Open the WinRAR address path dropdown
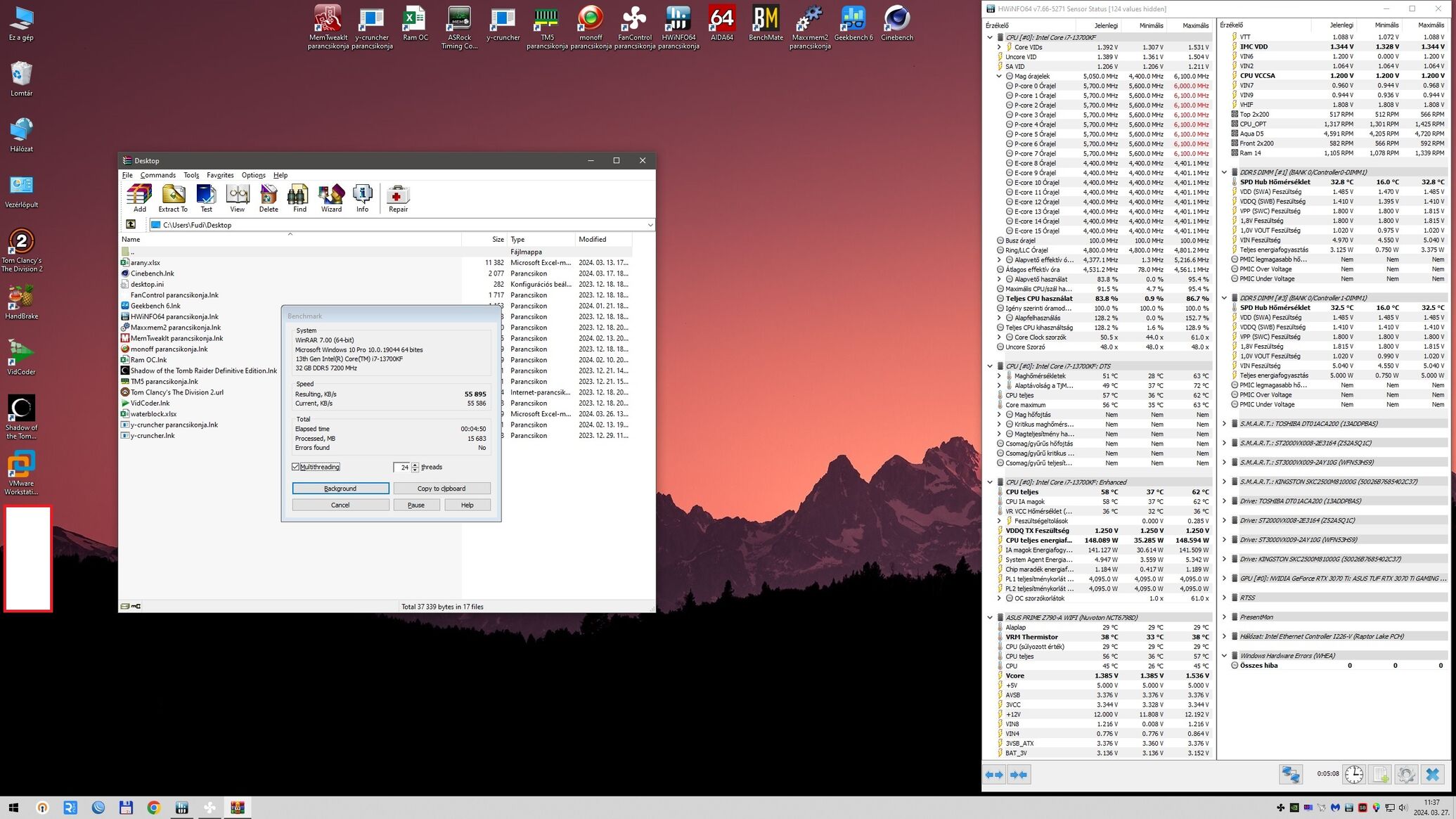The image size is (1456, 819). point(650,225)
